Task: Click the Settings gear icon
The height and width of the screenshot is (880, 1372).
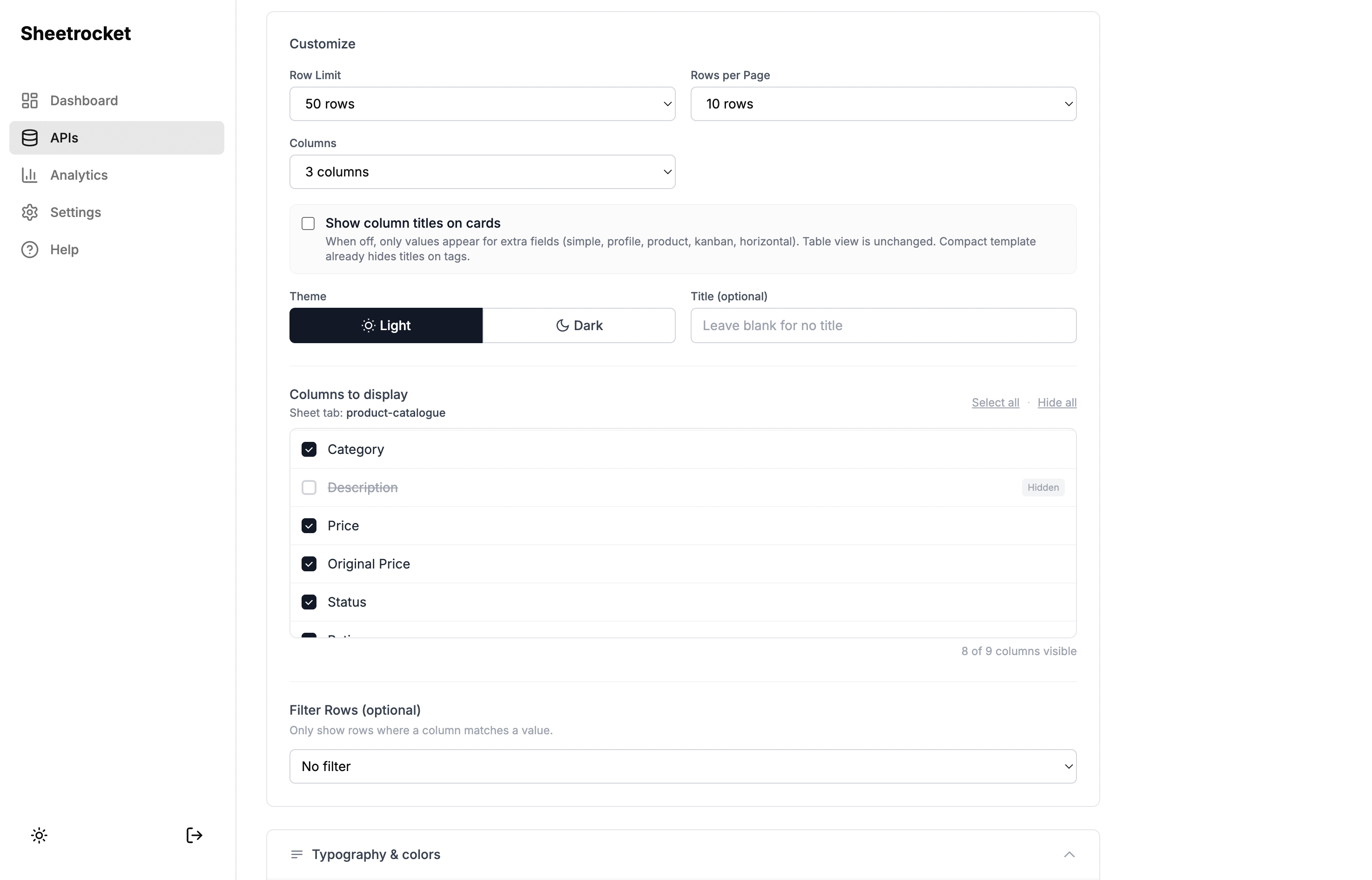Action: (x=30, y=213)
